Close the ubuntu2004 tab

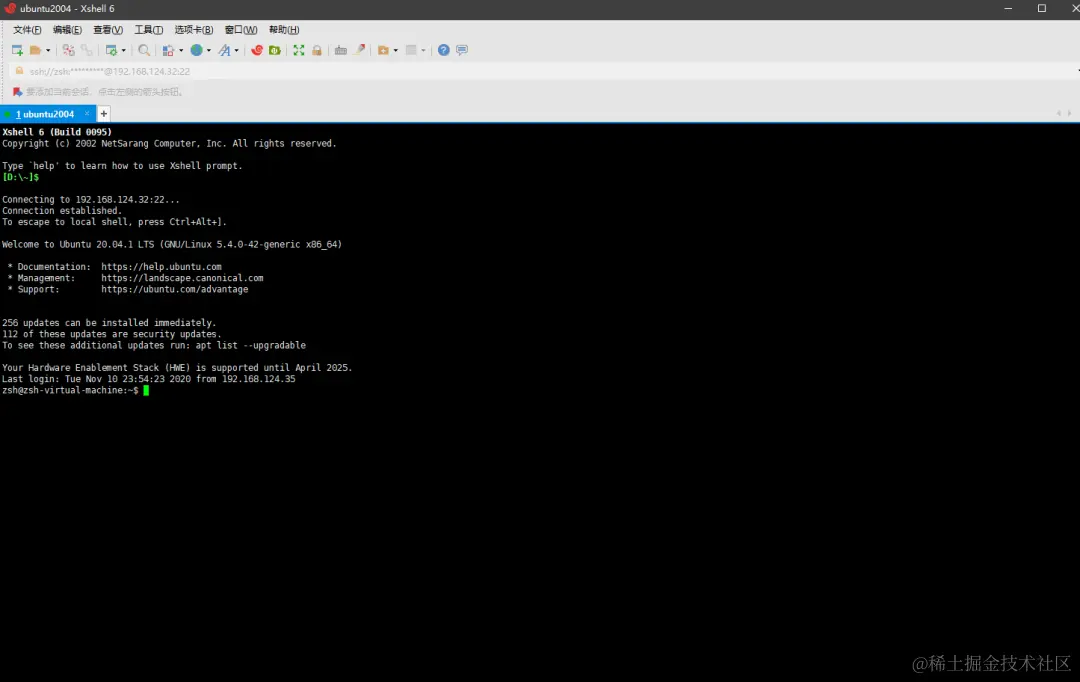(x=87, y=114)
